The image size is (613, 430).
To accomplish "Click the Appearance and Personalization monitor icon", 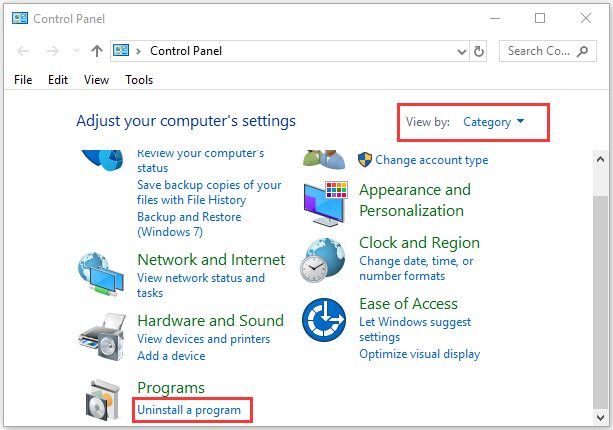I will tap(324, 200).
